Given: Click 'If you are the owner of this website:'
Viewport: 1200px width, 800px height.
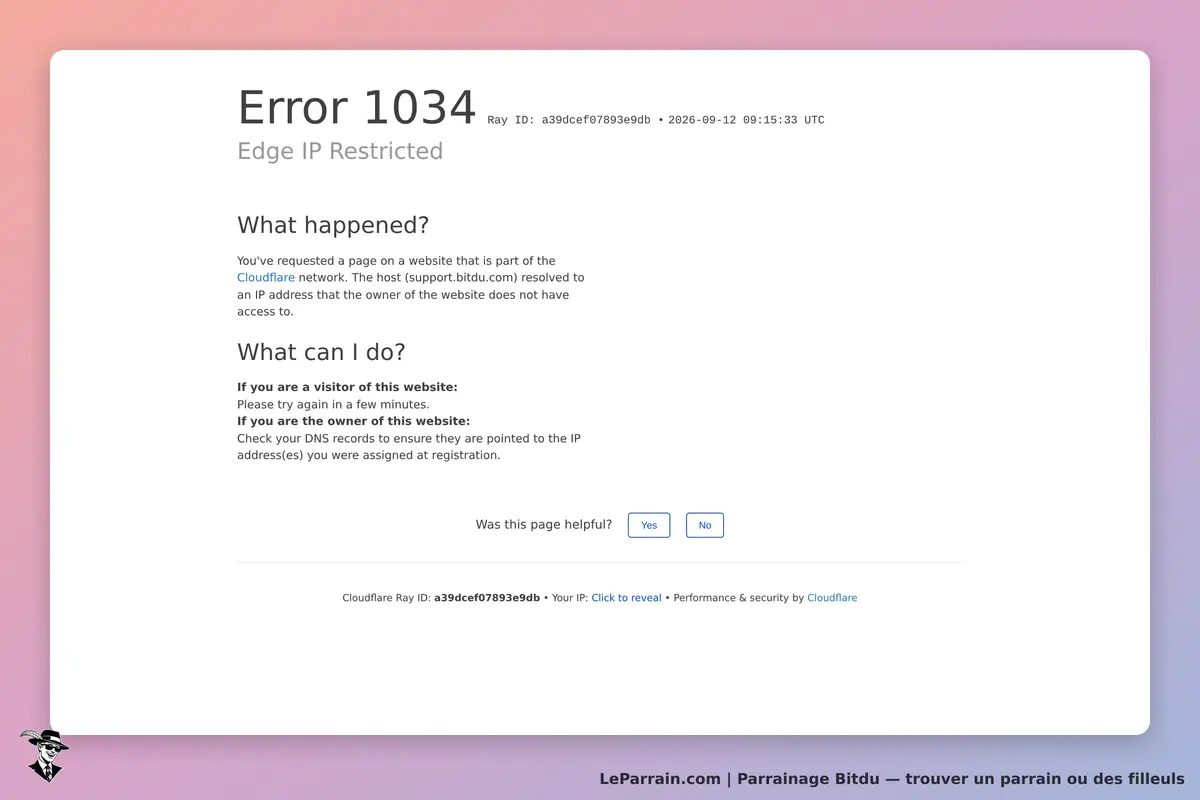Looking at the screenshot, I should (x=353, y=421).
